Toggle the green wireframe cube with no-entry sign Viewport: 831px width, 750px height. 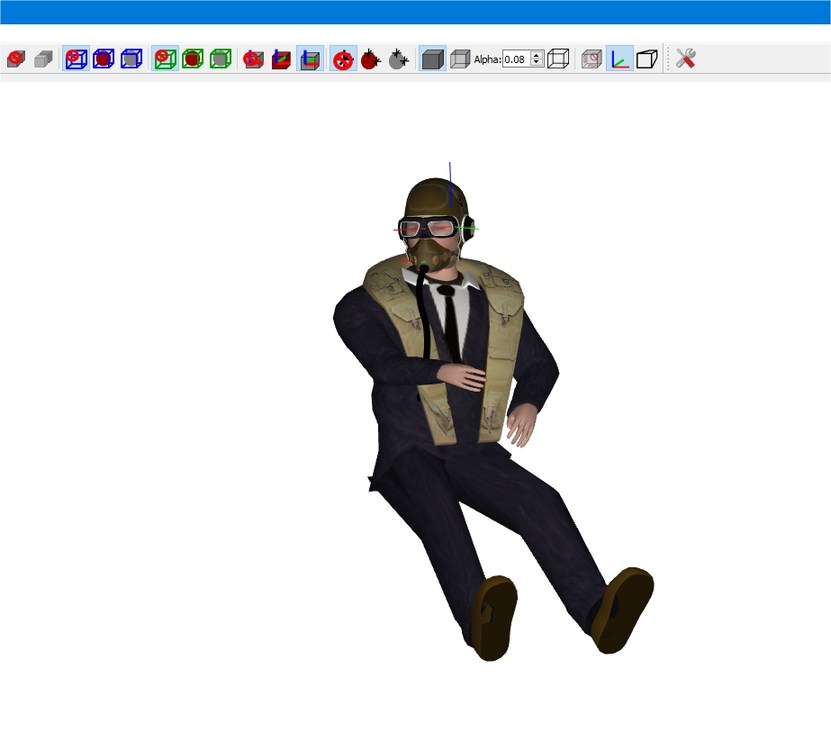(x=165, y=59)
